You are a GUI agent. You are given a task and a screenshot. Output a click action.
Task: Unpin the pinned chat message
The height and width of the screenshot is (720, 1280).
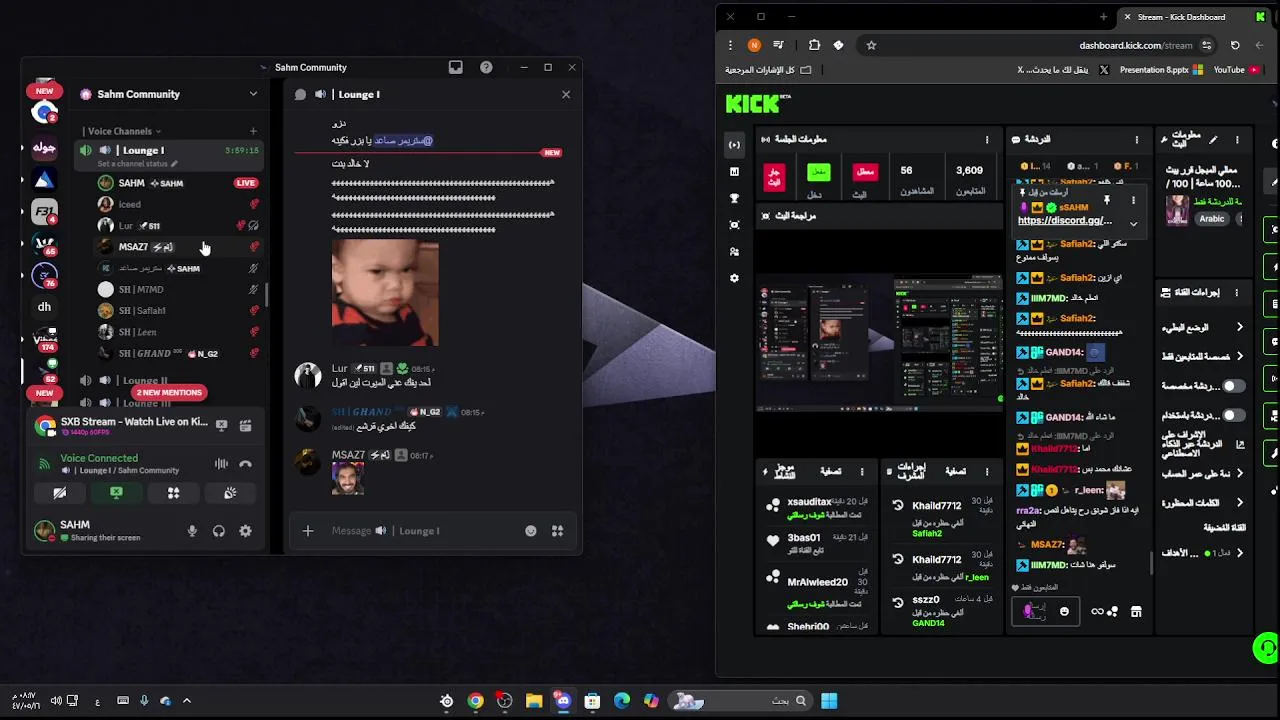coord(1107,200)
